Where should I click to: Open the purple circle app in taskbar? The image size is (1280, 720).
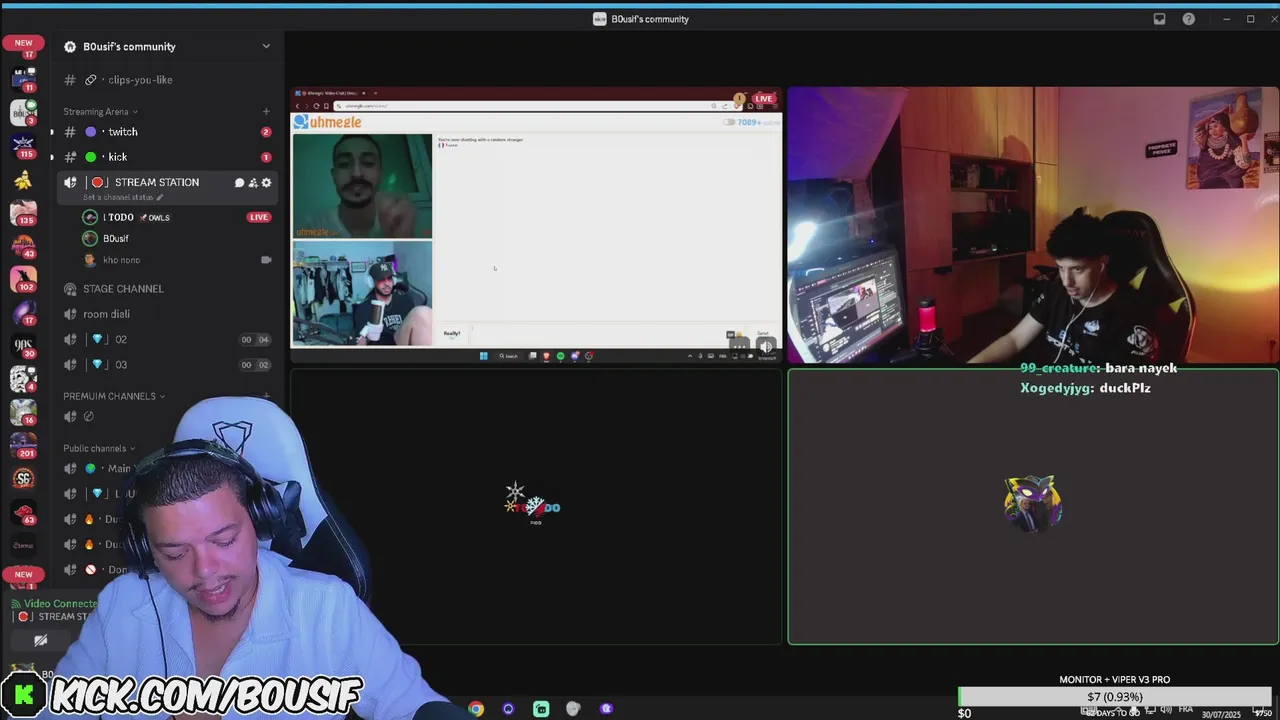click(x=508, y=709)
